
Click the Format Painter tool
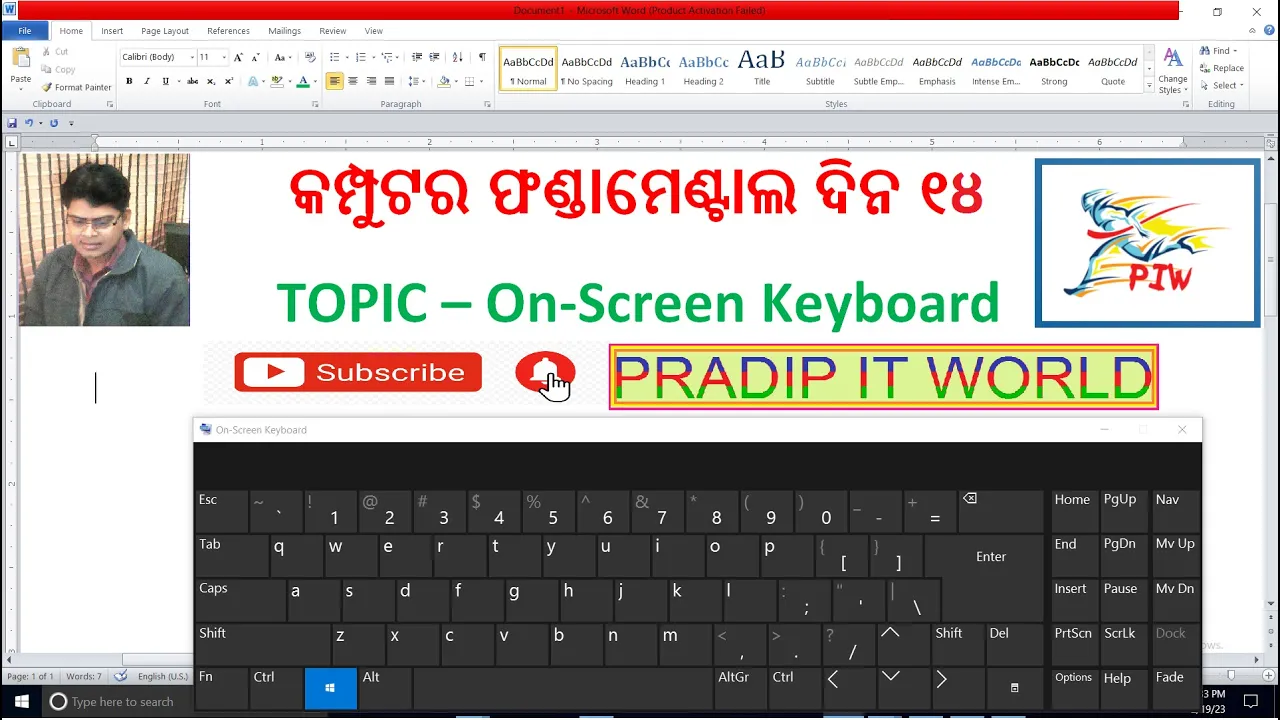tap(76, 87)
